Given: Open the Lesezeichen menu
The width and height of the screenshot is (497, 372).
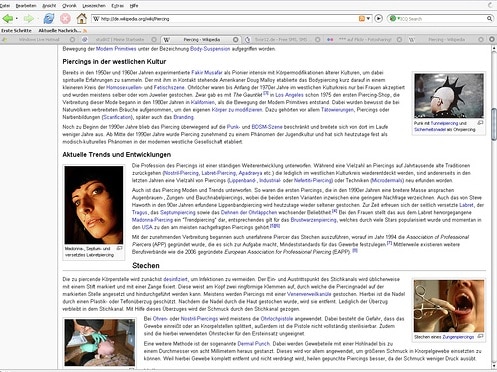Looking at the screenshot, I should click(94, 6).
